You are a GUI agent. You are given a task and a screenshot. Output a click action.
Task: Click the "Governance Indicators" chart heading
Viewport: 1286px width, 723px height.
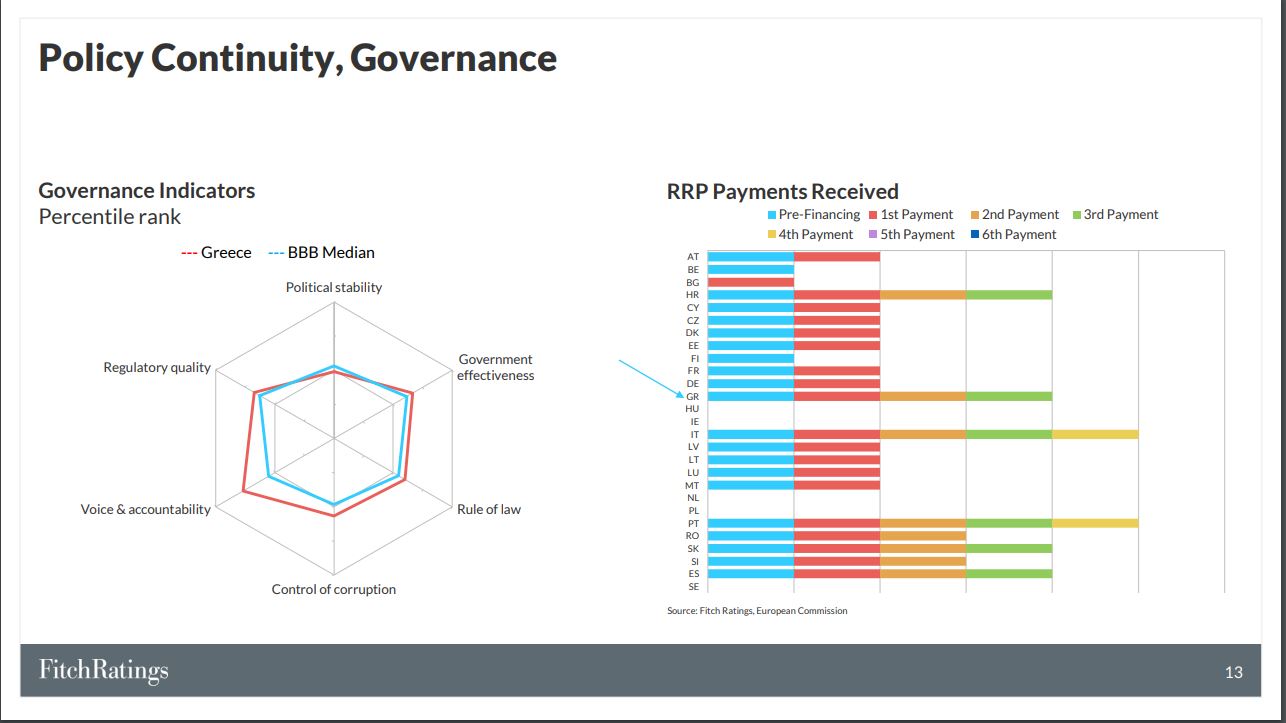[147, 191]
